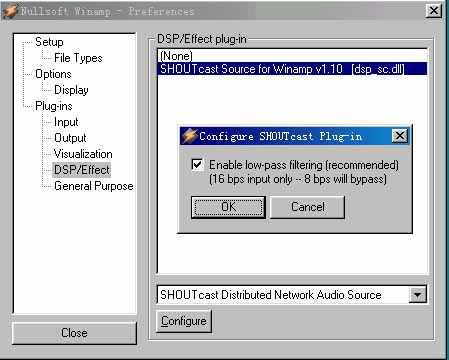Open the Display preferences page
This screenshot has height=360, width=449.
71,90
